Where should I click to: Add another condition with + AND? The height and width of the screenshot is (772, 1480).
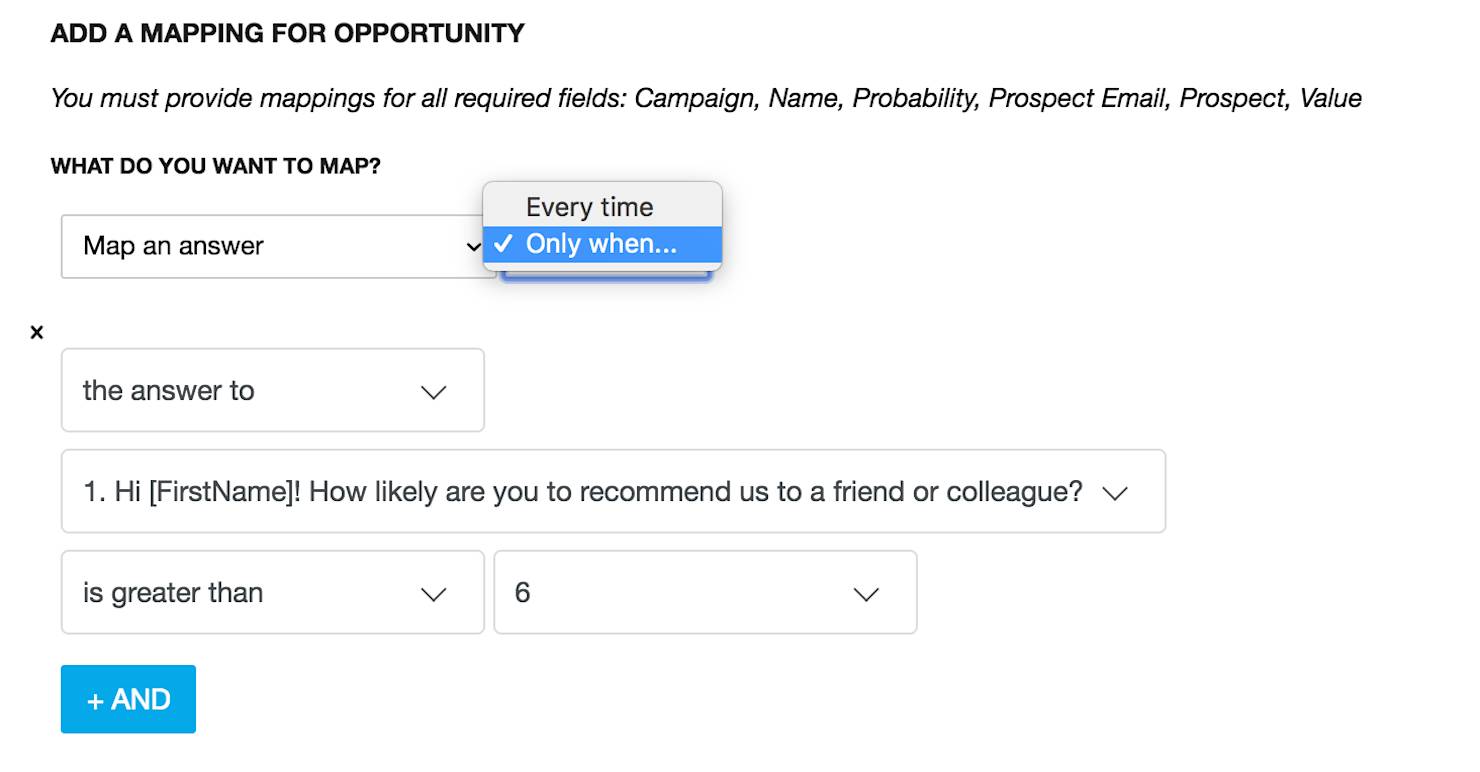coord(128,699)
